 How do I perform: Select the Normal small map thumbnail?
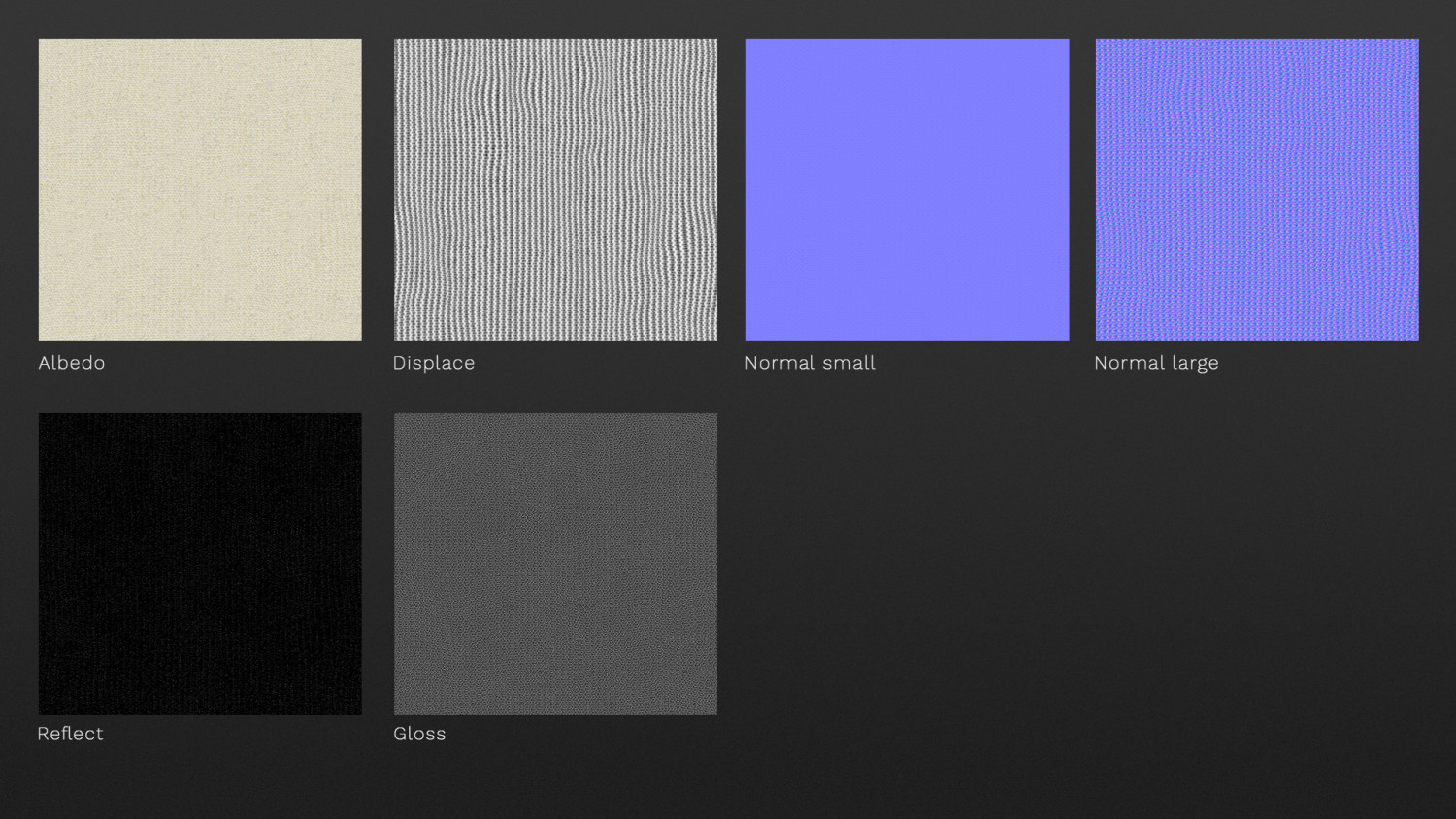point(908,189)
